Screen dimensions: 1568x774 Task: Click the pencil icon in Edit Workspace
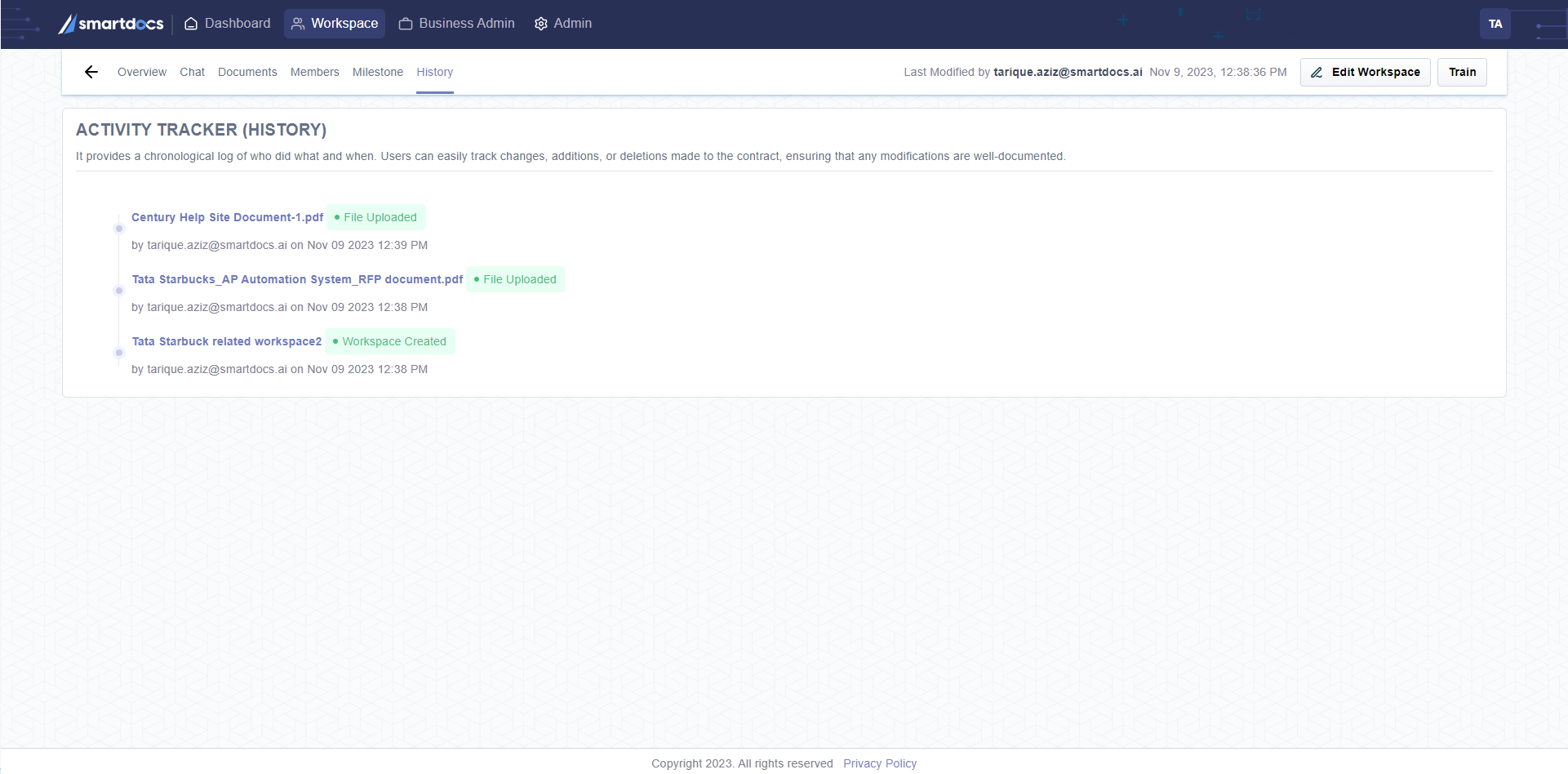click(x=1317, y=73)
